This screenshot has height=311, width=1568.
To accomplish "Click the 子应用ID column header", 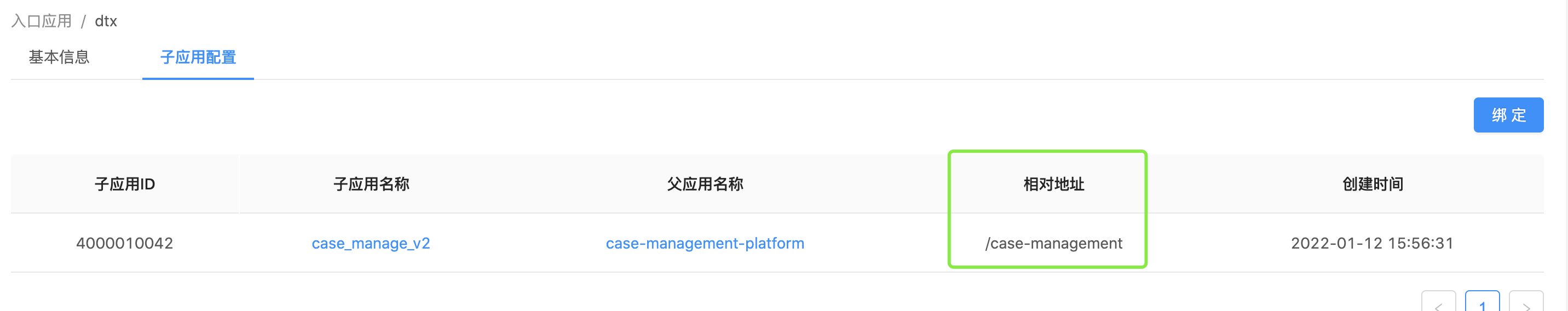I will [125, 184].
